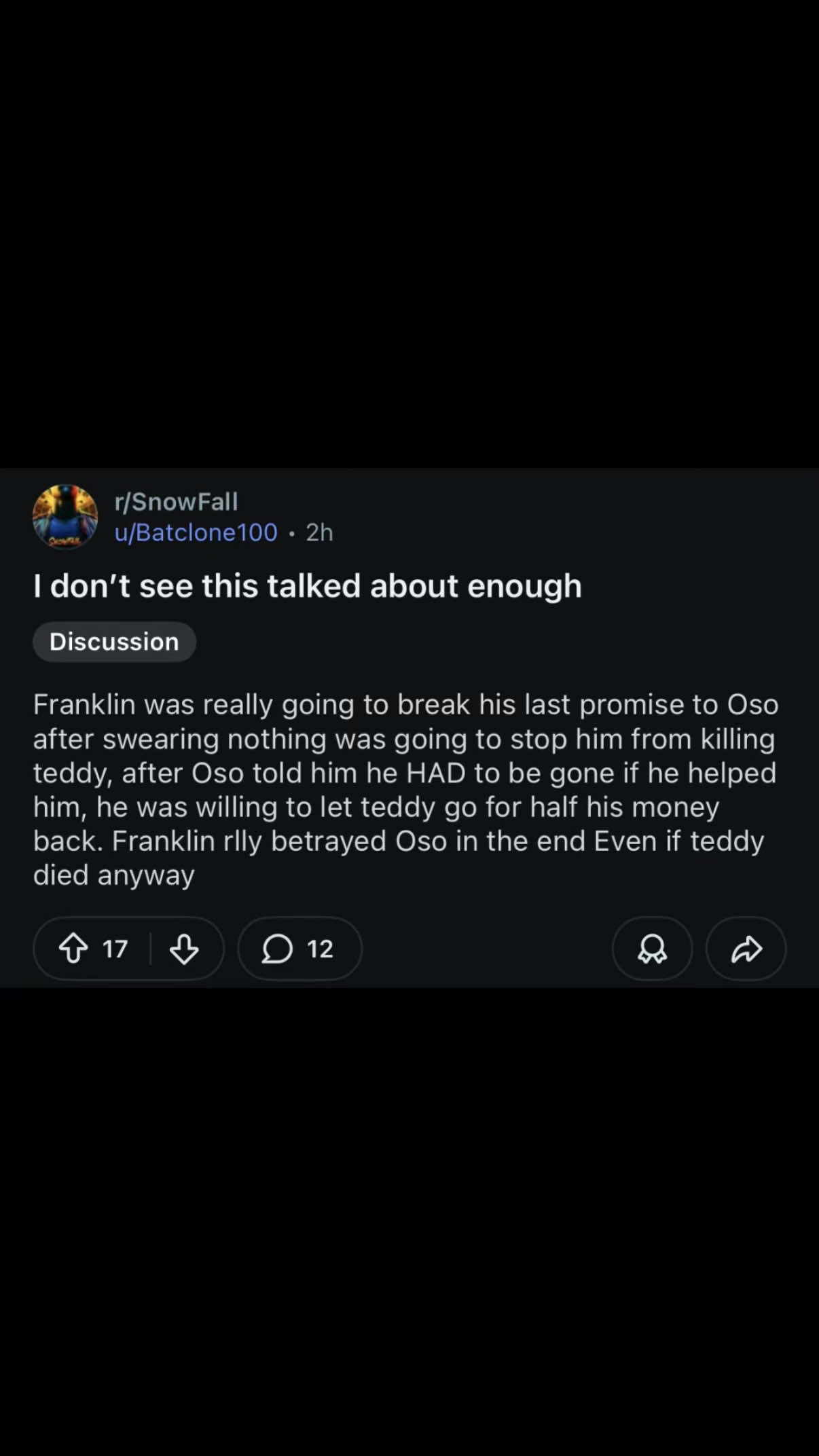Tap the 12 comments count
The width and height of the screenshot is (819, 1456).
[320, 949]
